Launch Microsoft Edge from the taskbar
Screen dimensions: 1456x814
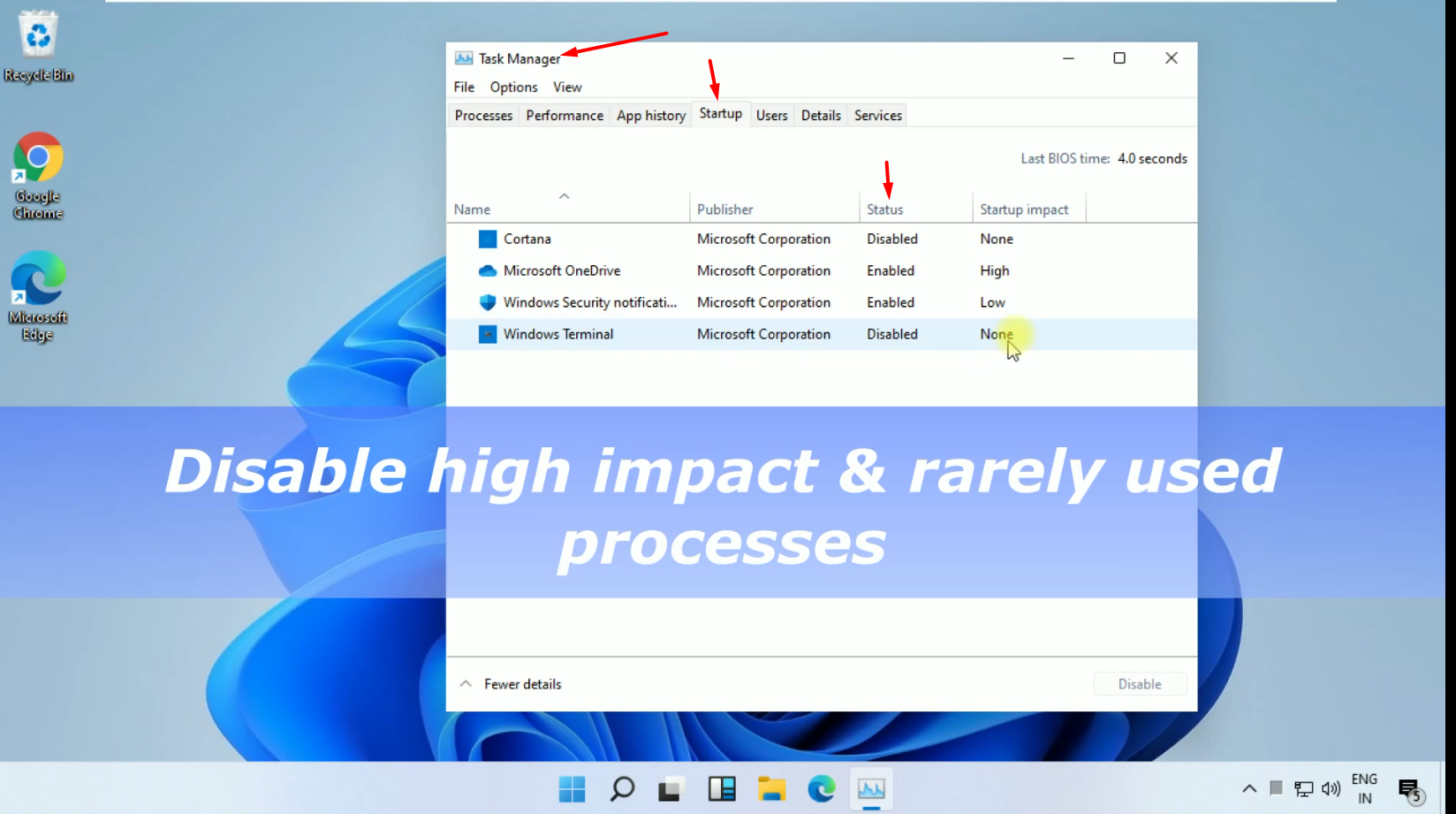822,788
